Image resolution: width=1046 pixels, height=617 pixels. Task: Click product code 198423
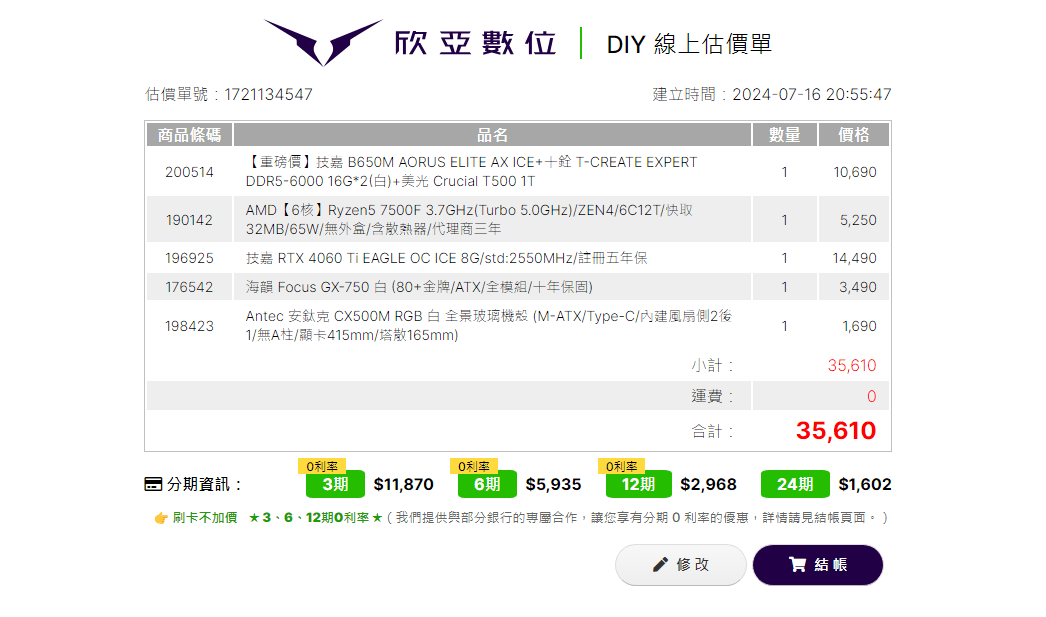189,326
